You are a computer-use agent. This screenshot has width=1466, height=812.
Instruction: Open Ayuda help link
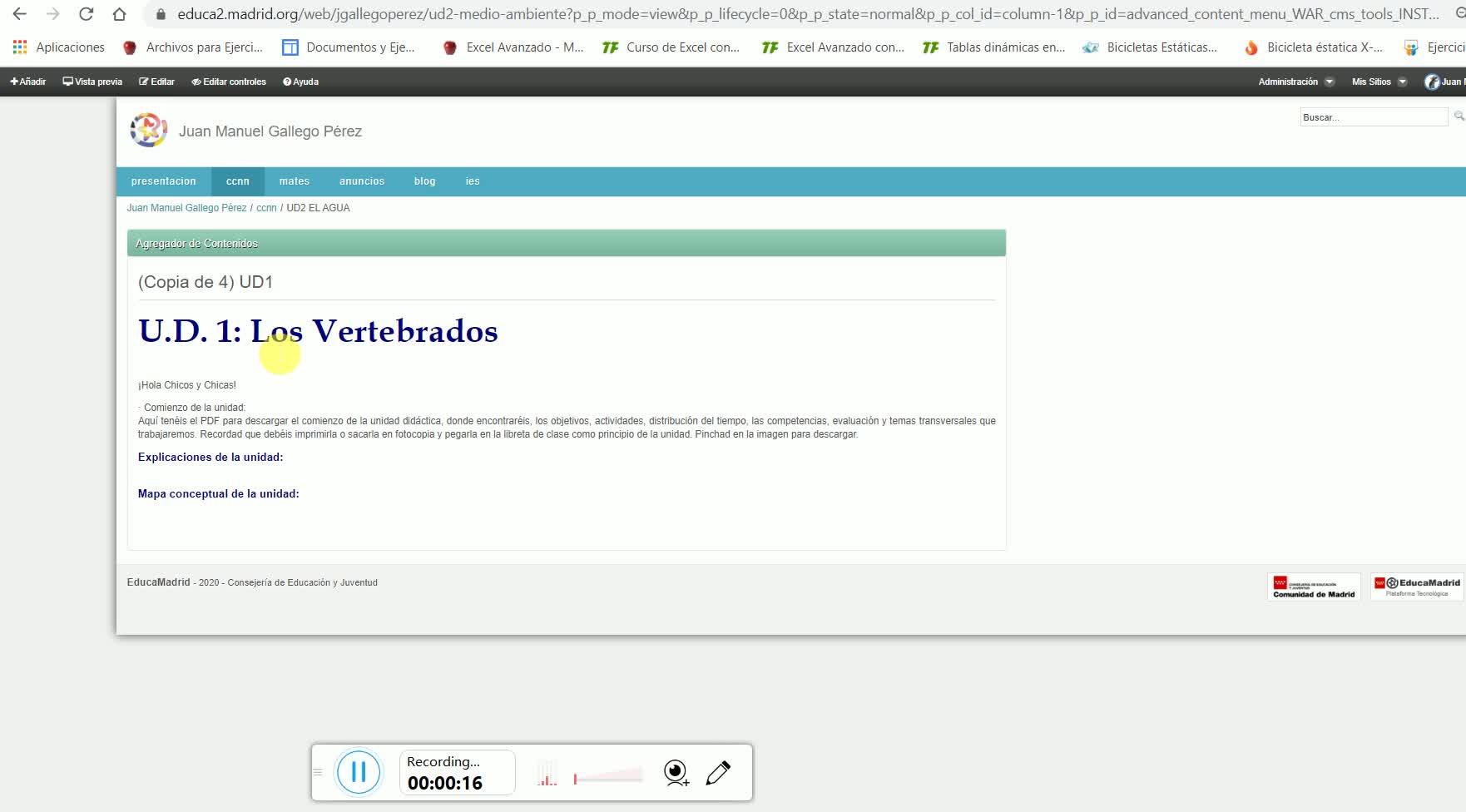(x=300, y=82)
